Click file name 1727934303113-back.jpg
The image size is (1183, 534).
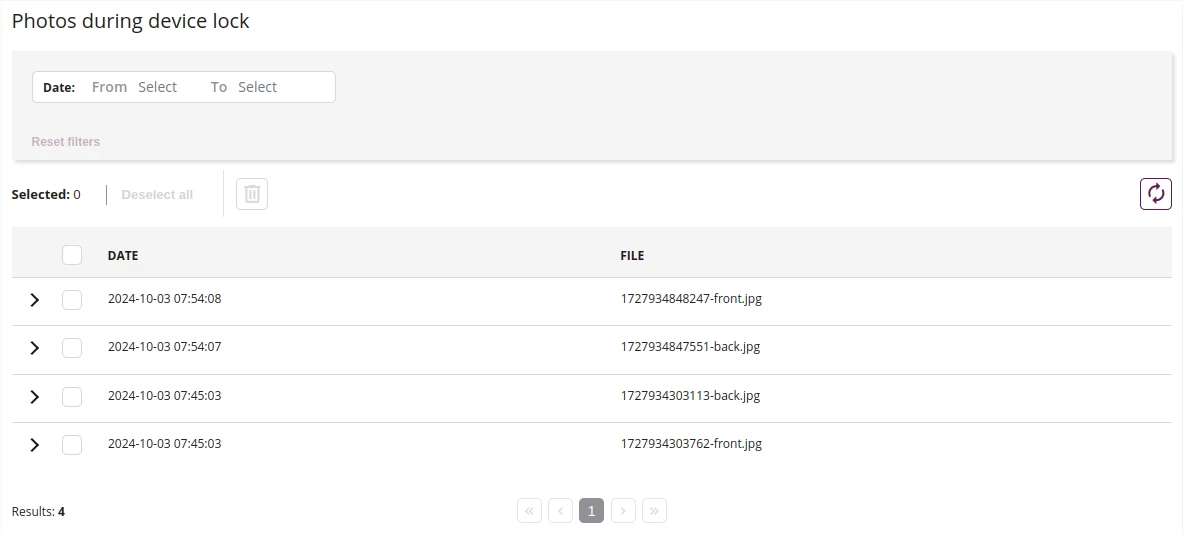pyautogui.click(x=690, y=395)
